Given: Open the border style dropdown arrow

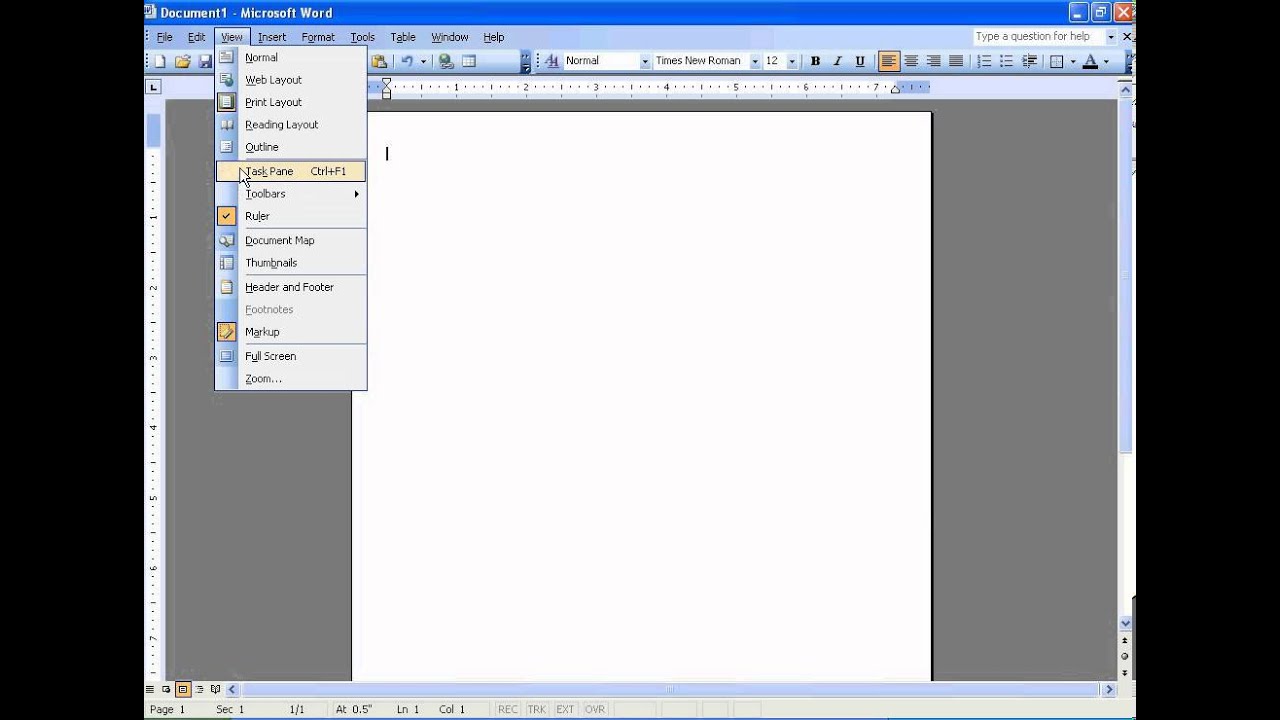Looking at the screenshot, I should tap(1073, 61).
